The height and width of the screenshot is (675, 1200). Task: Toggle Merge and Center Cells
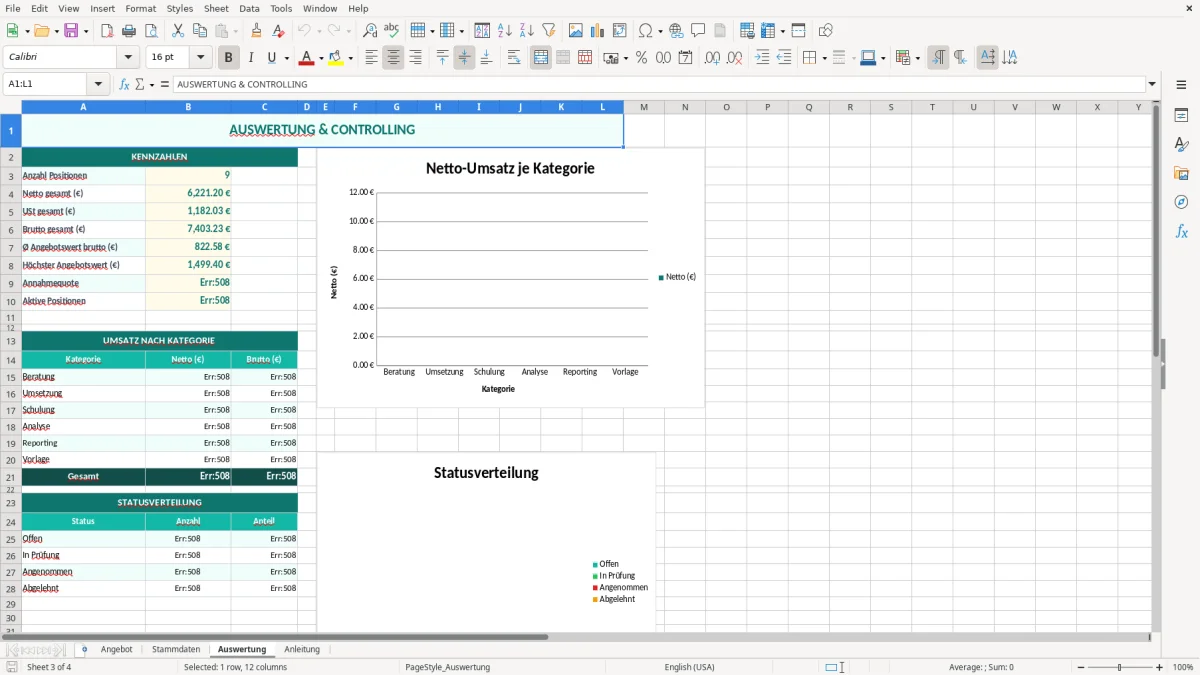[541, 58]
